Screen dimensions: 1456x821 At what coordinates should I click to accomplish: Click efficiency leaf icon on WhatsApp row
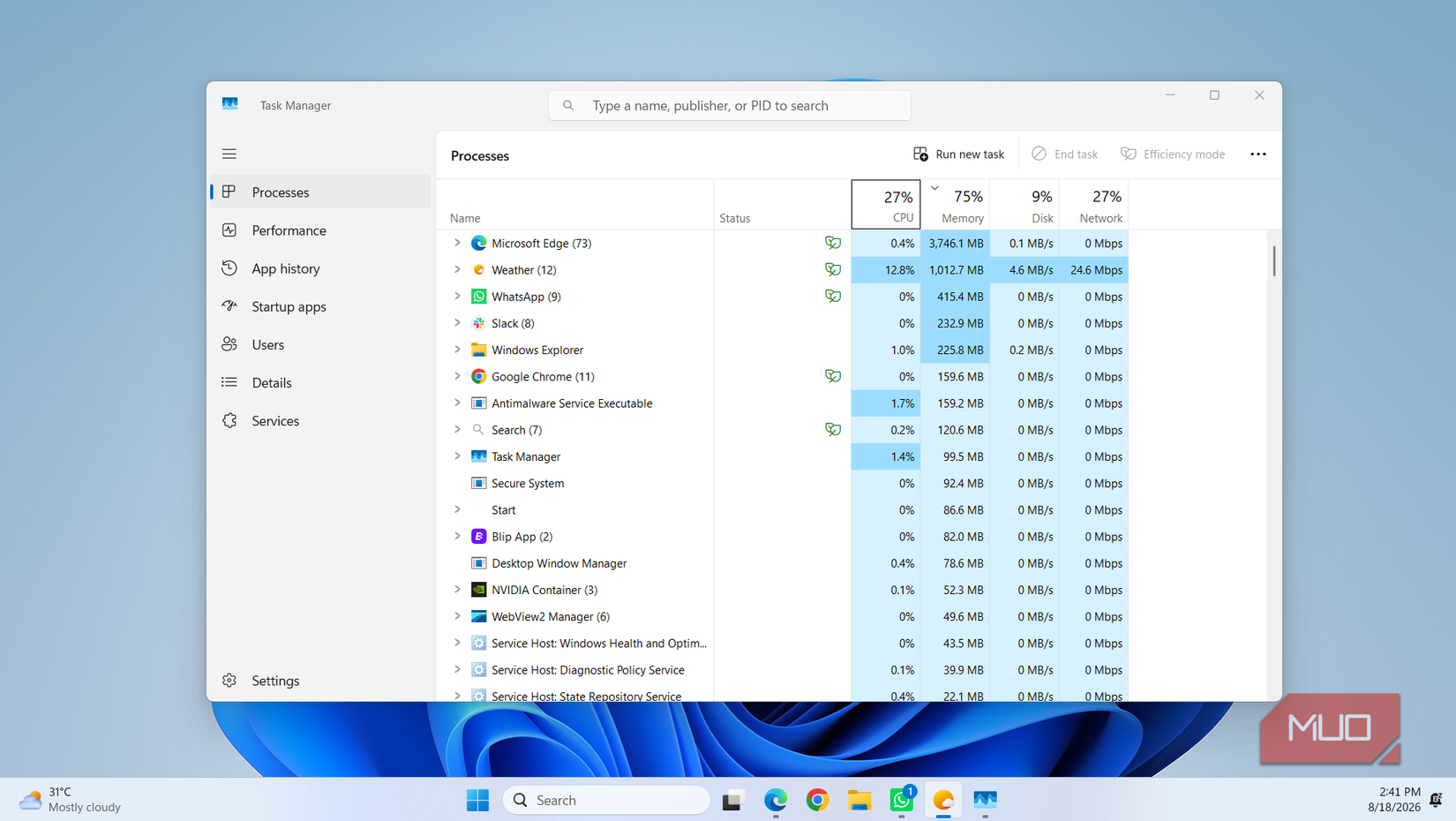[832, 296]
